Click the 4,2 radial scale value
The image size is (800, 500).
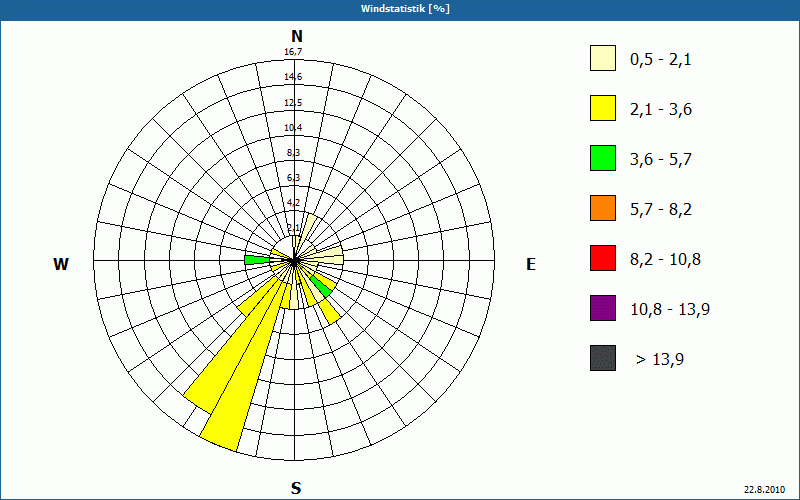tap(293, 203)
